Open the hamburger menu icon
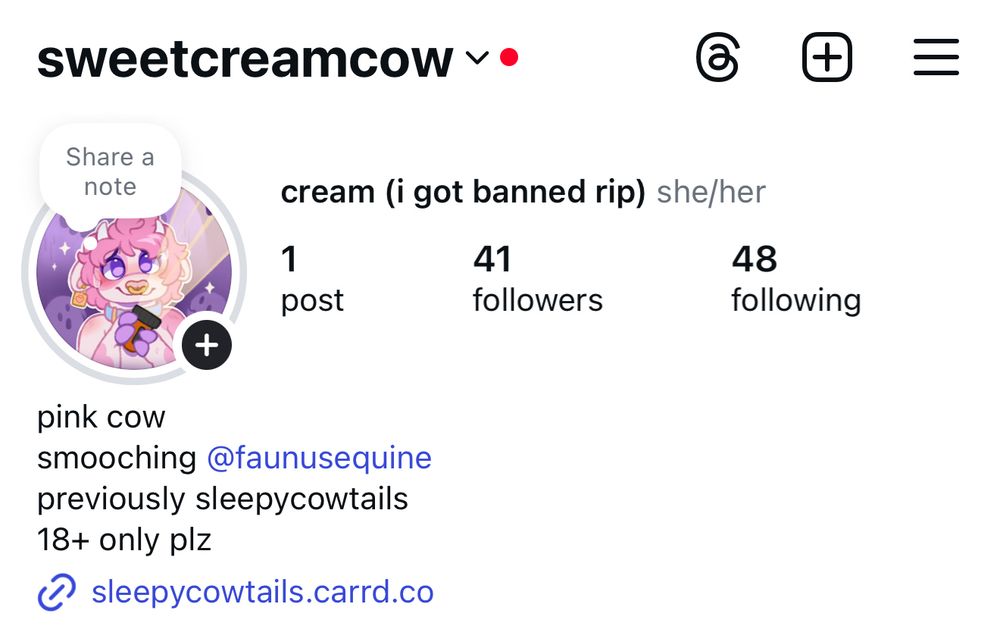1000x633 pixels. click(936, 57)
